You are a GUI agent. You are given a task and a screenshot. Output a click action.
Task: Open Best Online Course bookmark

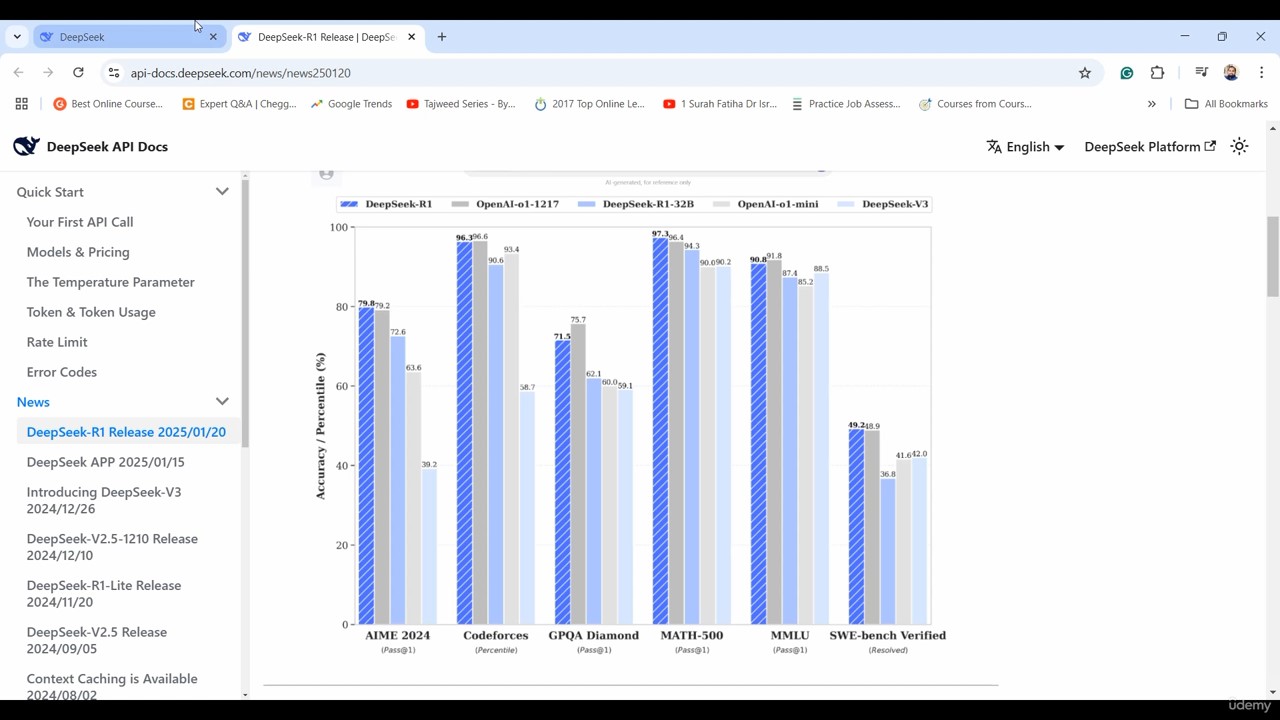(x=108, y=104)
